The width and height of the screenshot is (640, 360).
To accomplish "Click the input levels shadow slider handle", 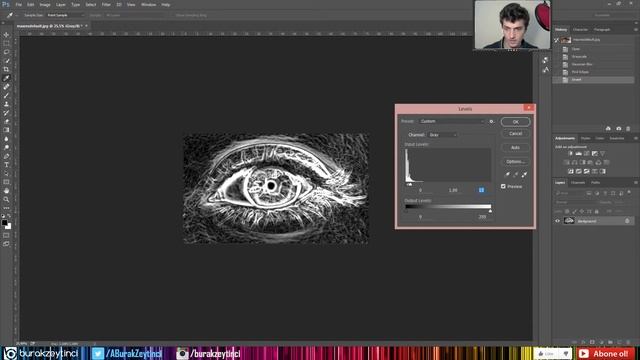I will click(408, 184).
